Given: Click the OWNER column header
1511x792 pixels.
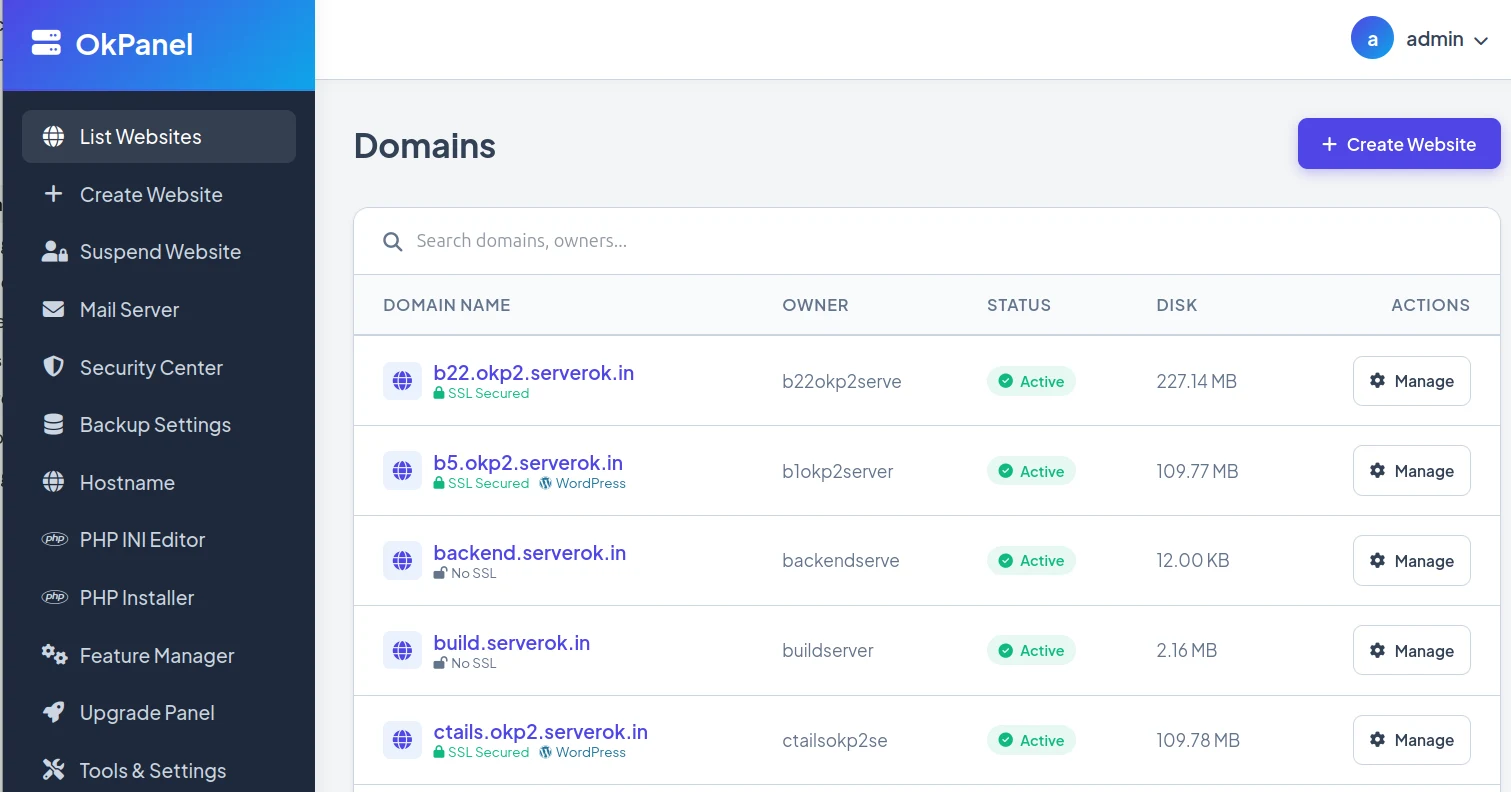Looking at the screenshot, I should click(x=815, y=305).
